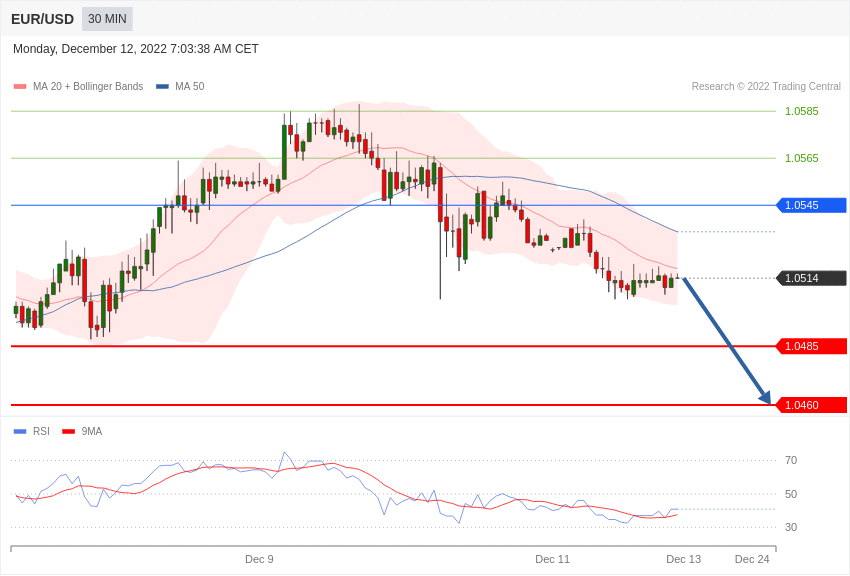
Task: Click the 1.0514 current price tag
Action: [812, 278]
